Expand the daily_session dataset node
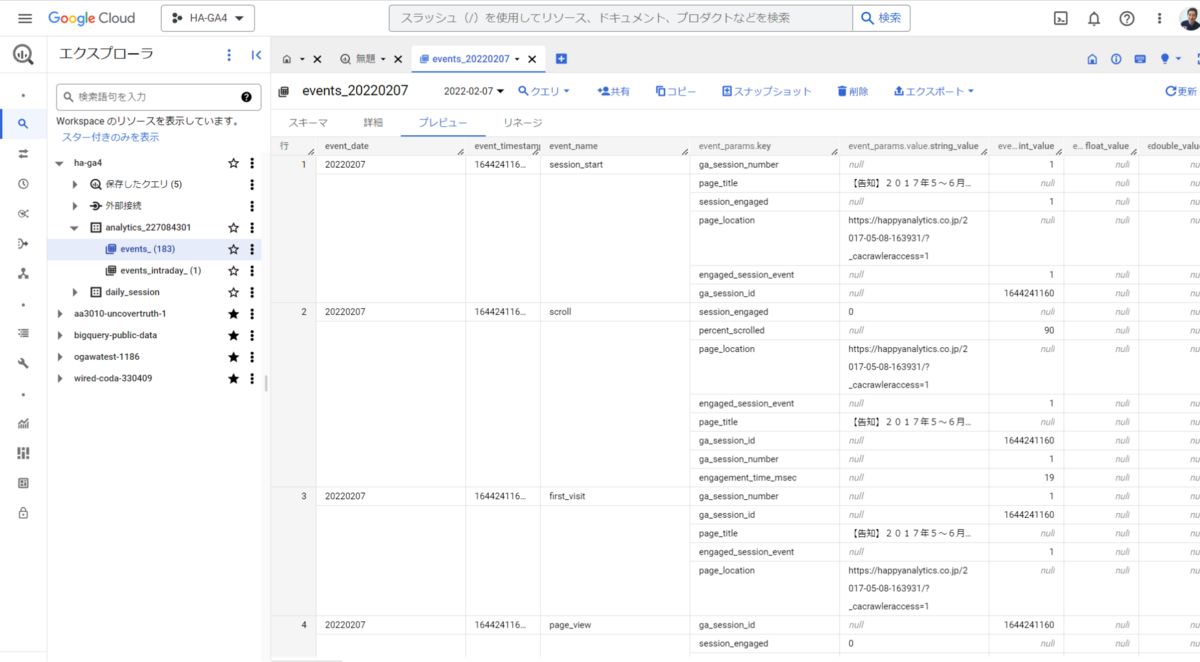Screen dimensions: 1200x662 (x=76, y=292)
